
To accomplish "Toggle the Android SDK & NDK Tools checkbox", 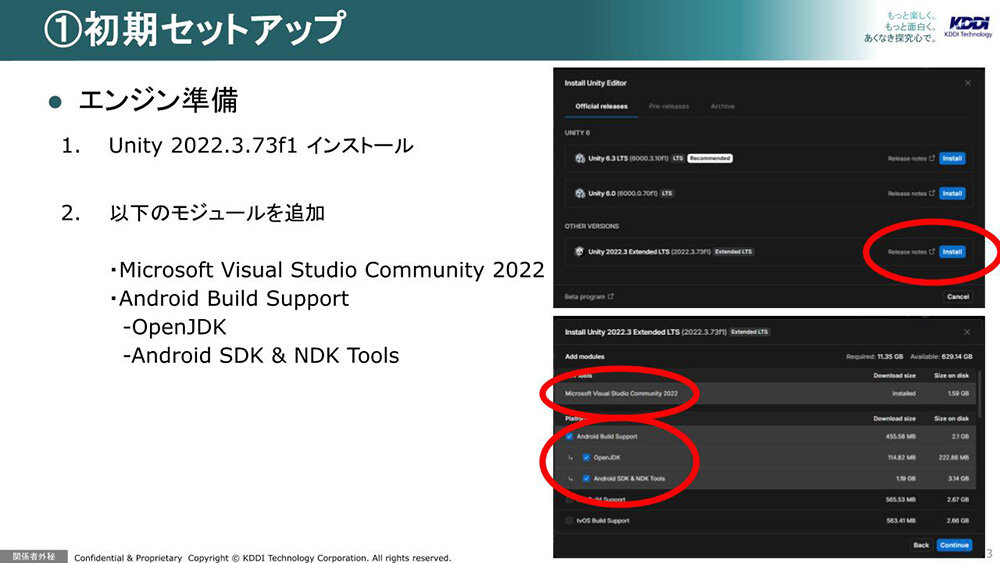I will pos(586,478).
